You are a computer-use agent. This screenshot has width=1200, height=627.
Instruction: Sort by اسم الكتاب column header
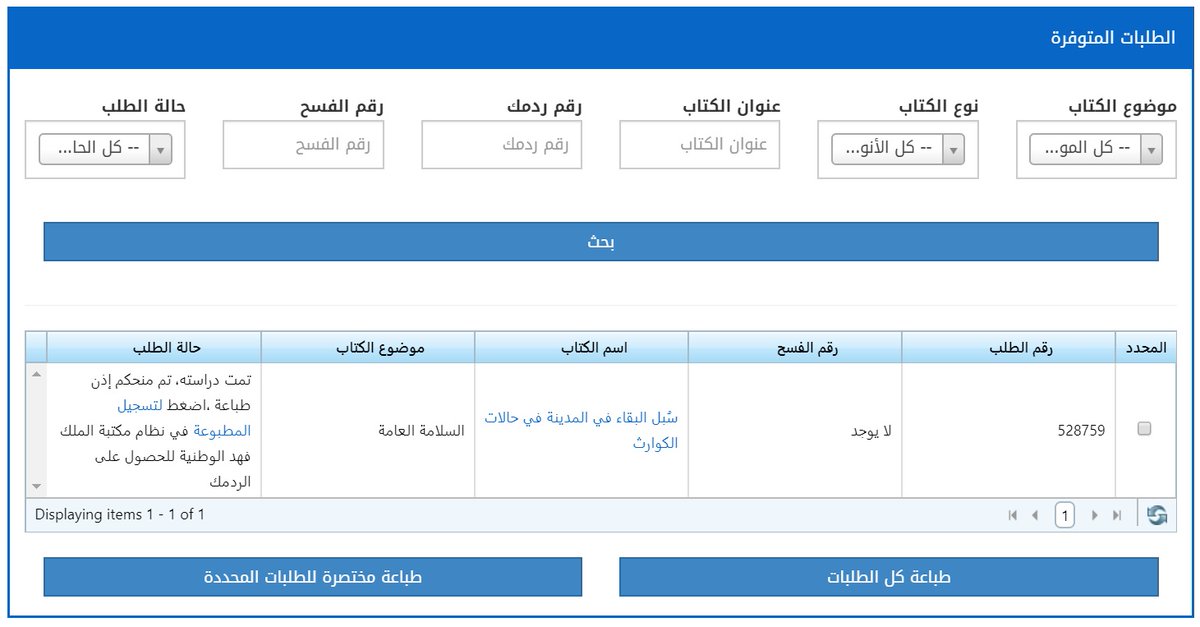pyautogui.click(x=581, y=347)
